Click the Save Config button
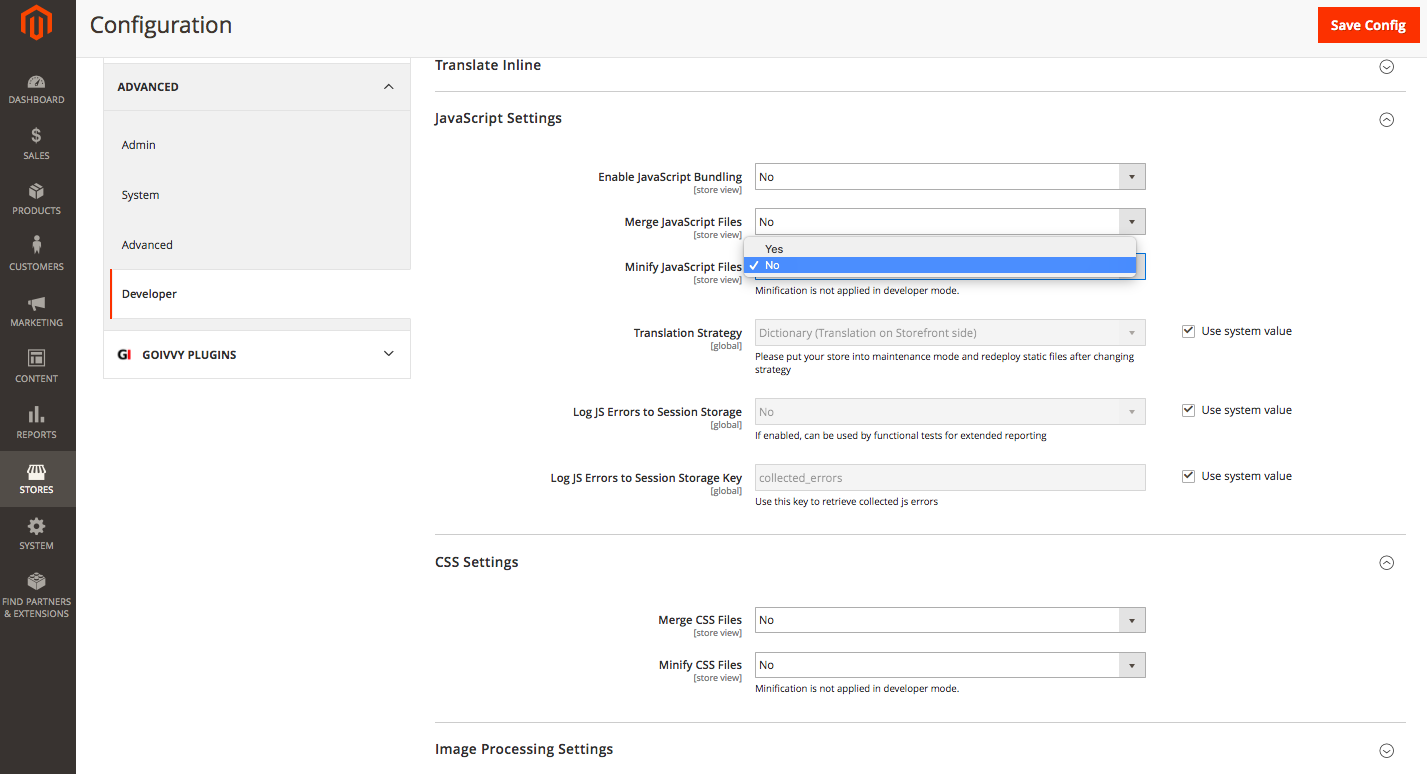1427x774 pixels. pyautogui.click(x=1367, y=25)
